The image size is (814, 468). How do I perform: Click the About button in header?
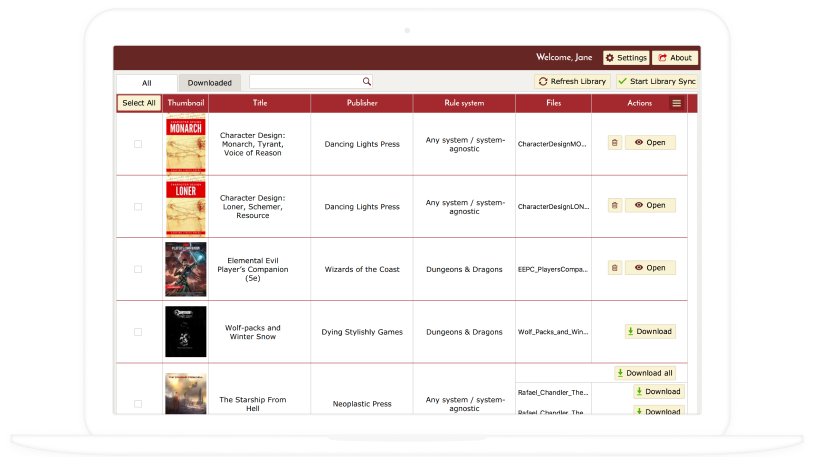[674, 58]
